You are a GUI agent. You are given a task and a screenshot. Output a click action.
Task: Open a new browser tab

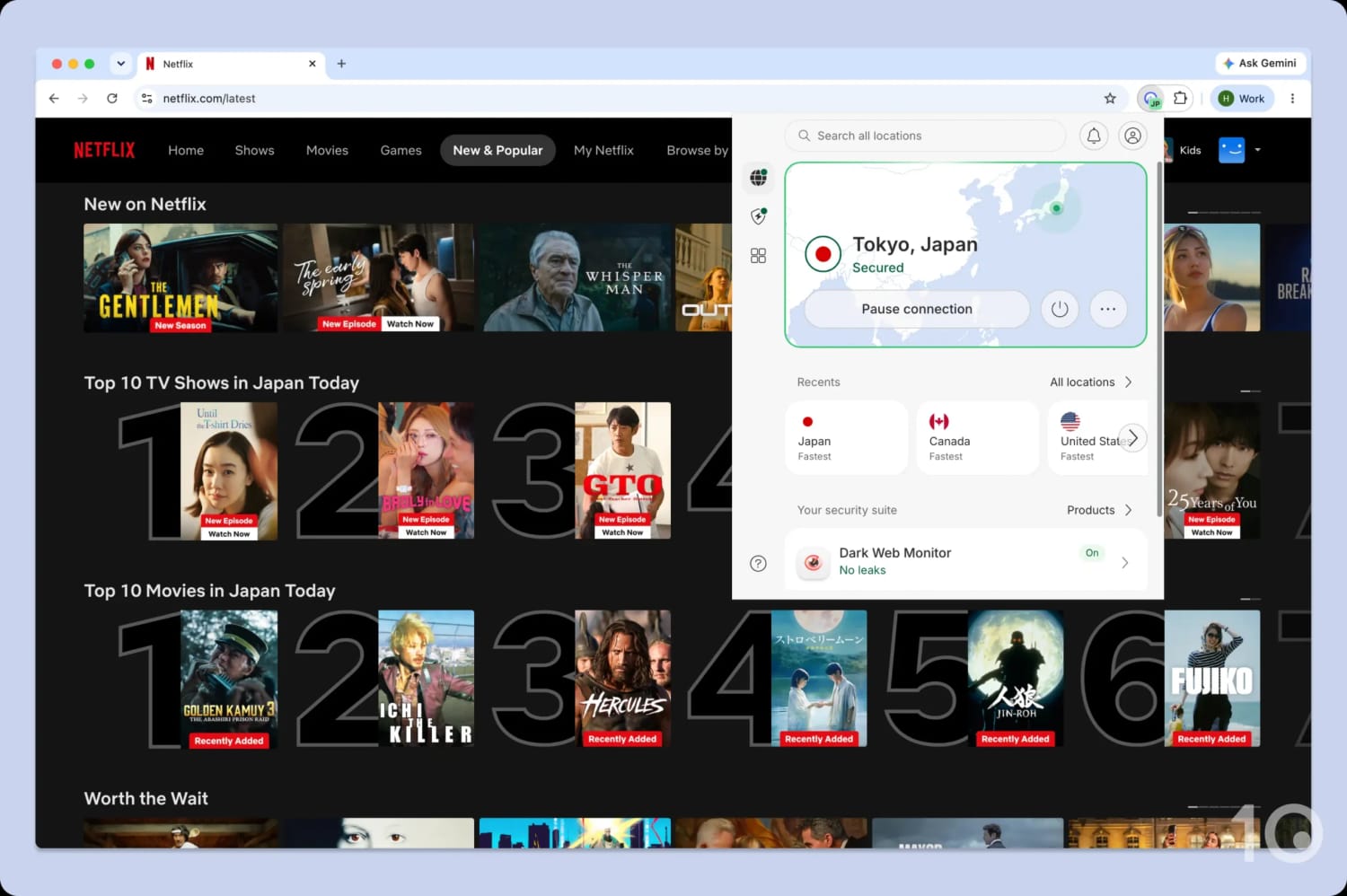coord(341,64)
